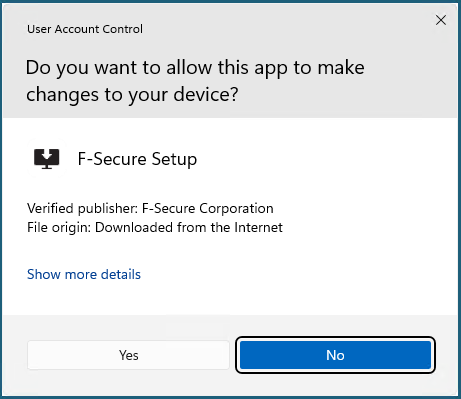Click the word 'Internet' in file origin
The height and width of the screenshot is (399, 461).
pyautogui.click(x=258, y=227)
